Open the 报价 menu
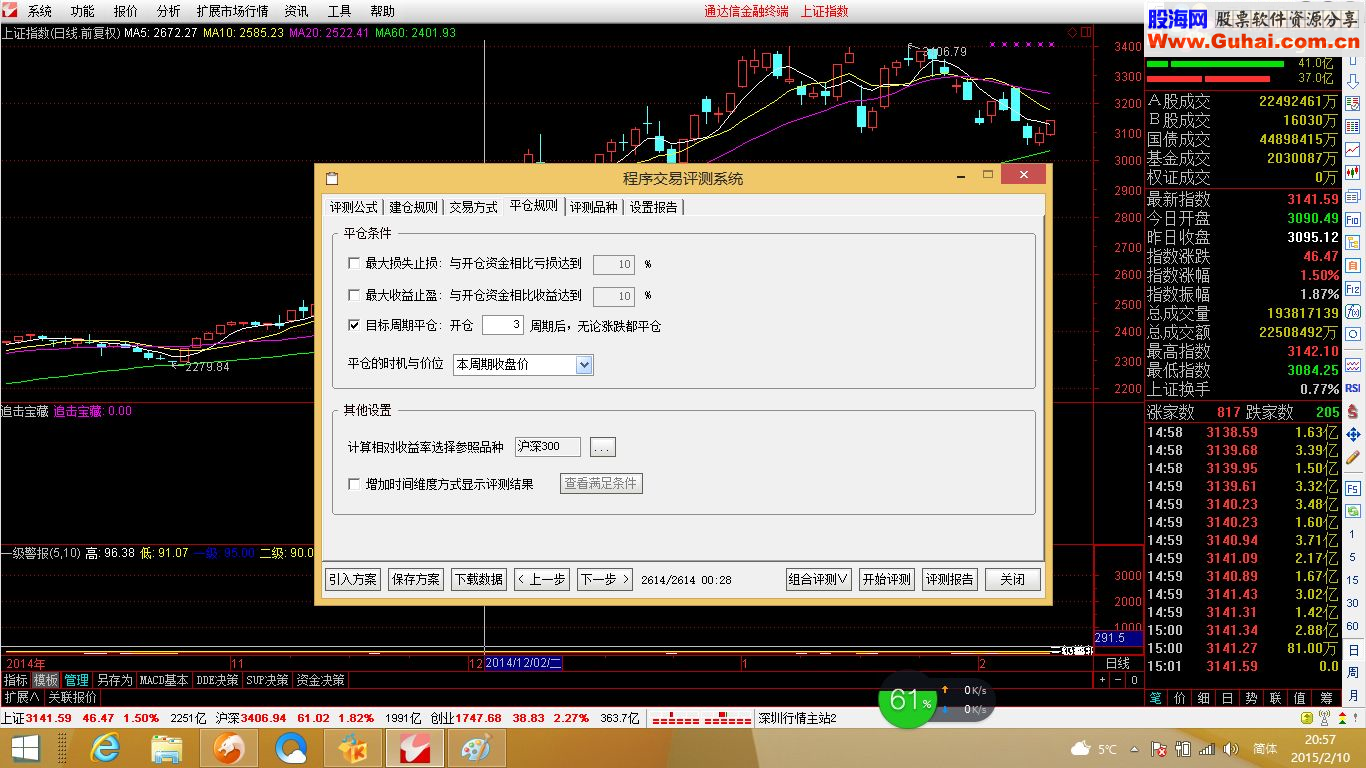 (x=126, y=11)
